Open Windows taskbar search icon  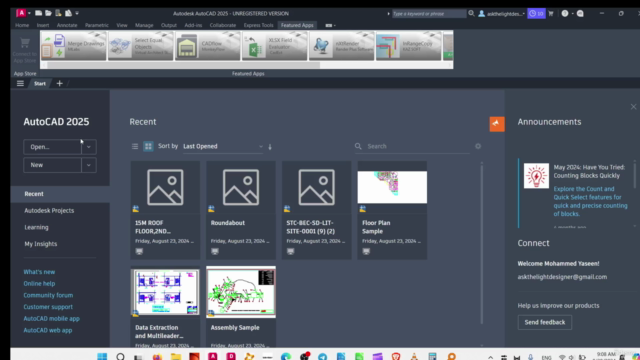[x=120, y=357]
